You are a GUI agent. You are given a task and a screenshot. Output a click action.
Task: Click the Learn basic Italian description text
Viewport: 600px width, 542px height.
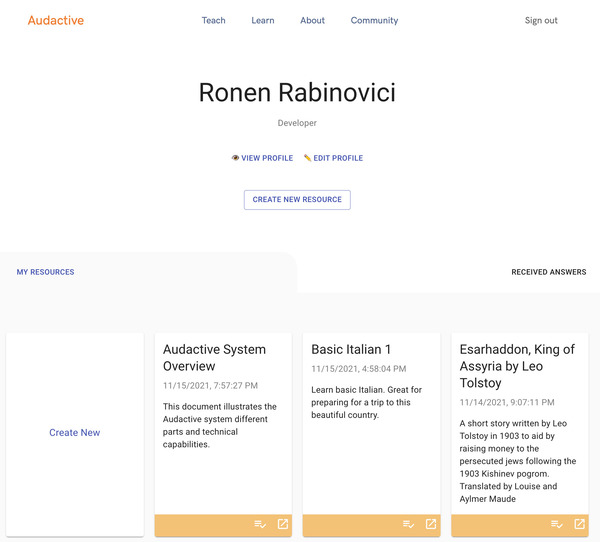(x=367, y=402)
